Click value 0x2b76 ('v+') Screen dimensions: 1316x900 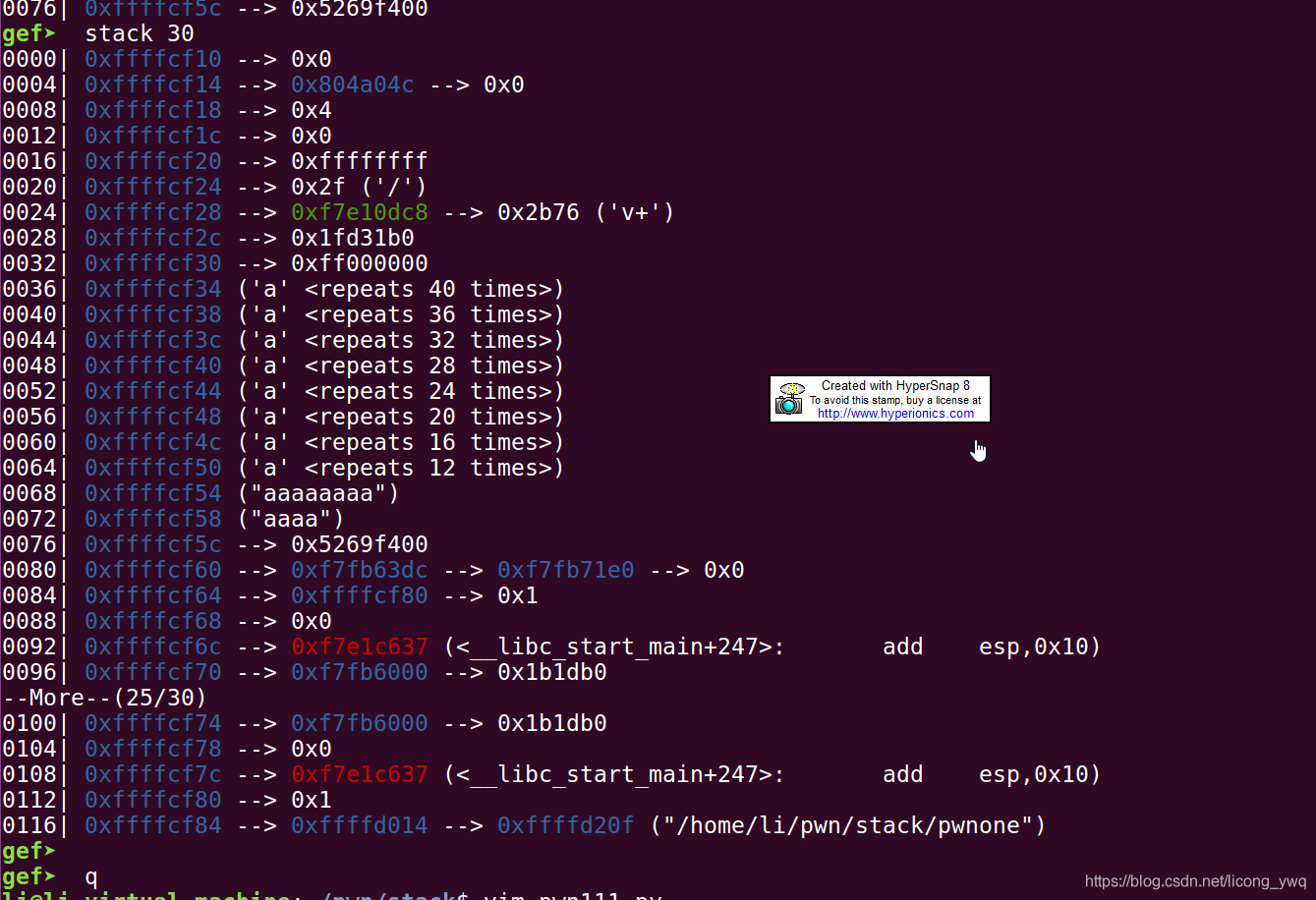587,212
